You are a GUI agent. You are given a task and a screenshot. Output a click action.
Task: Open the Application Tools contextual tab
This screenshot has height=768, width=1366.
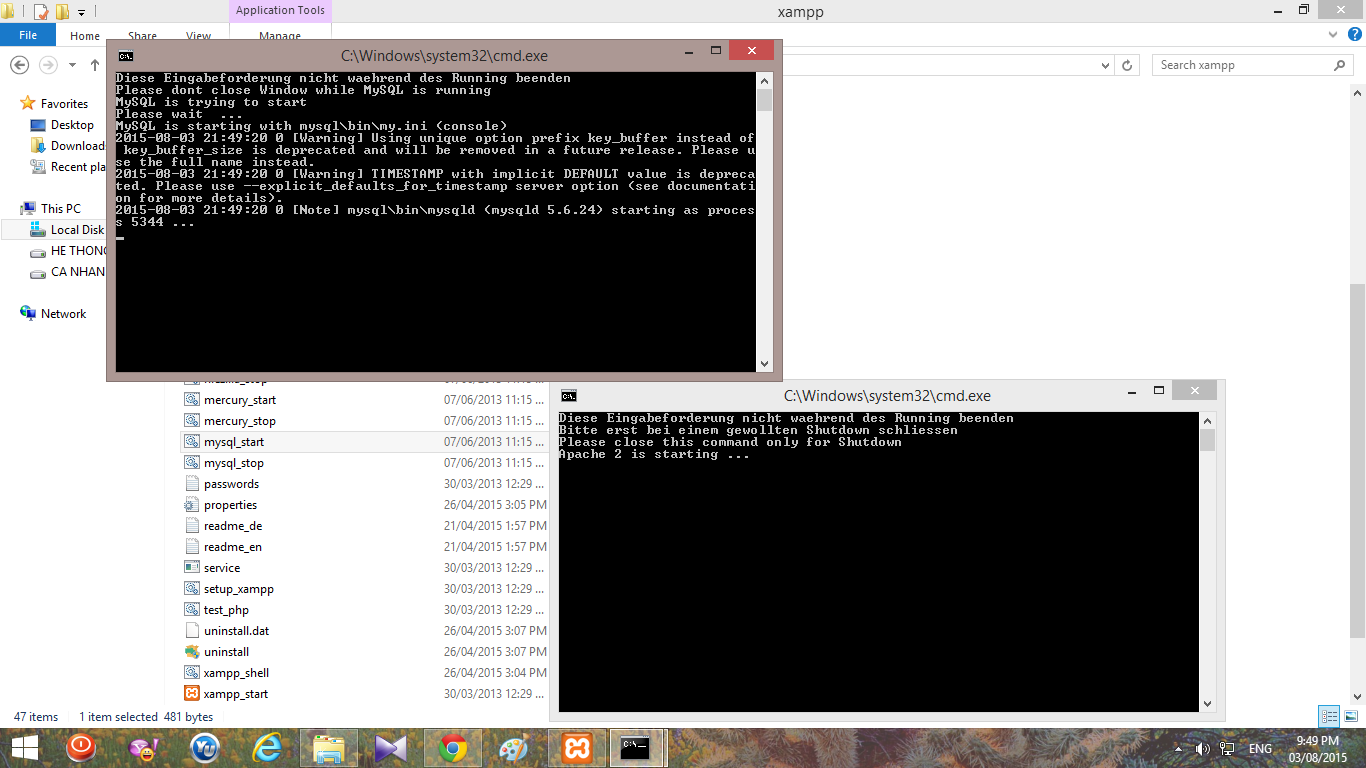click(280, 11)
